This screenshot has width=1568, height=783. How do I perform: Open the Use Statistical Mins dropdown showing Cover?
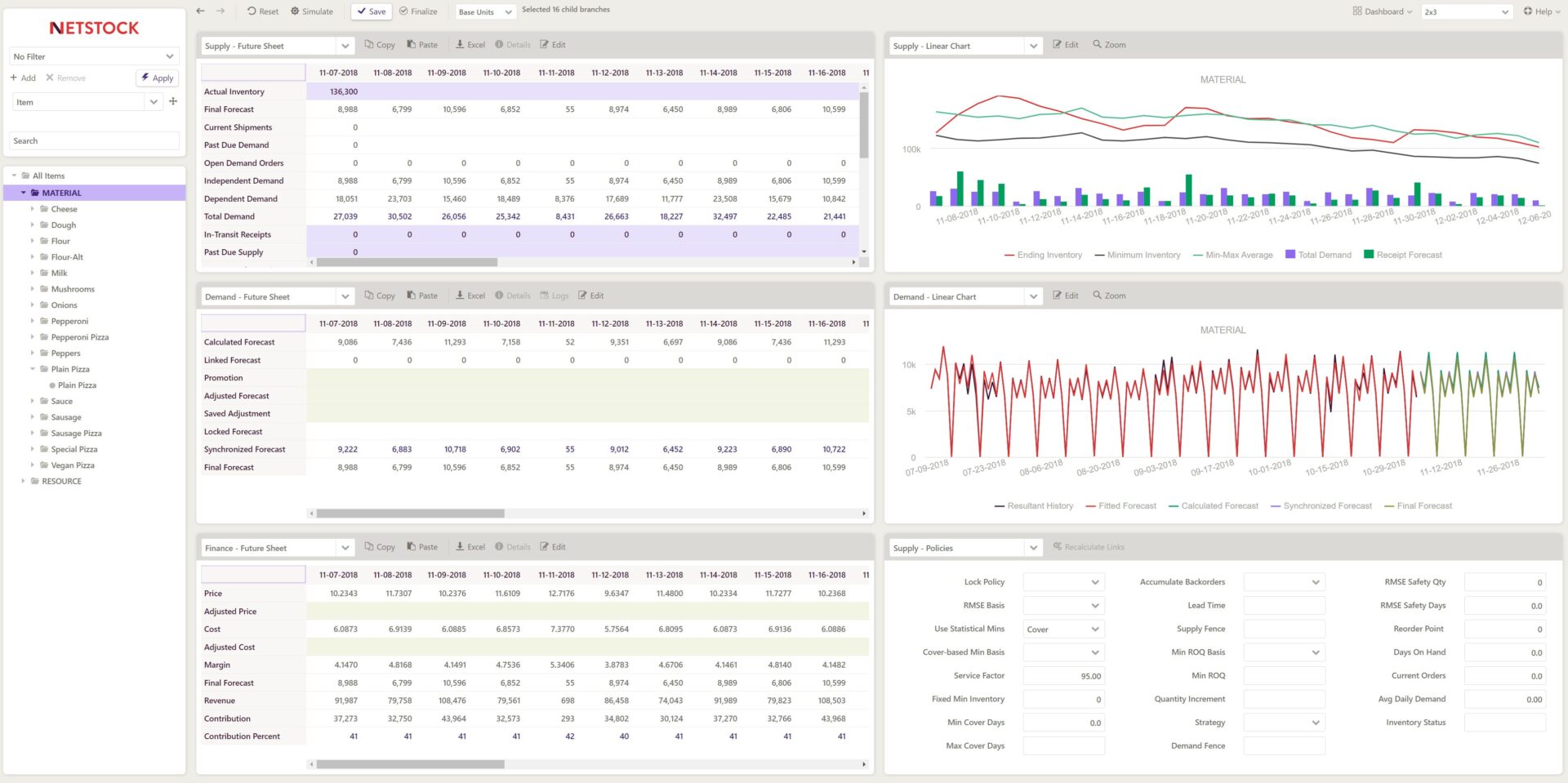click(x=1064, y=630)
